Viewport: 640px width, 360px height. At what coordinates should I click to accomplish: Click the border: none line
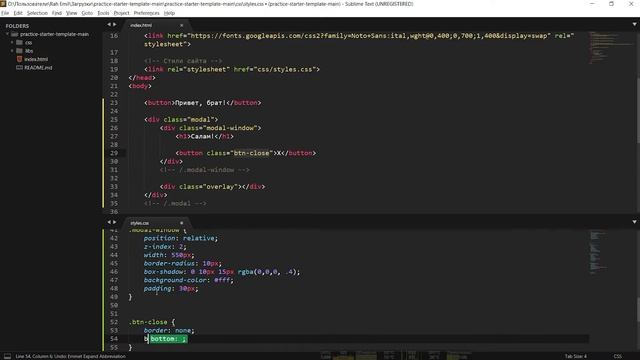pos(169,331)
